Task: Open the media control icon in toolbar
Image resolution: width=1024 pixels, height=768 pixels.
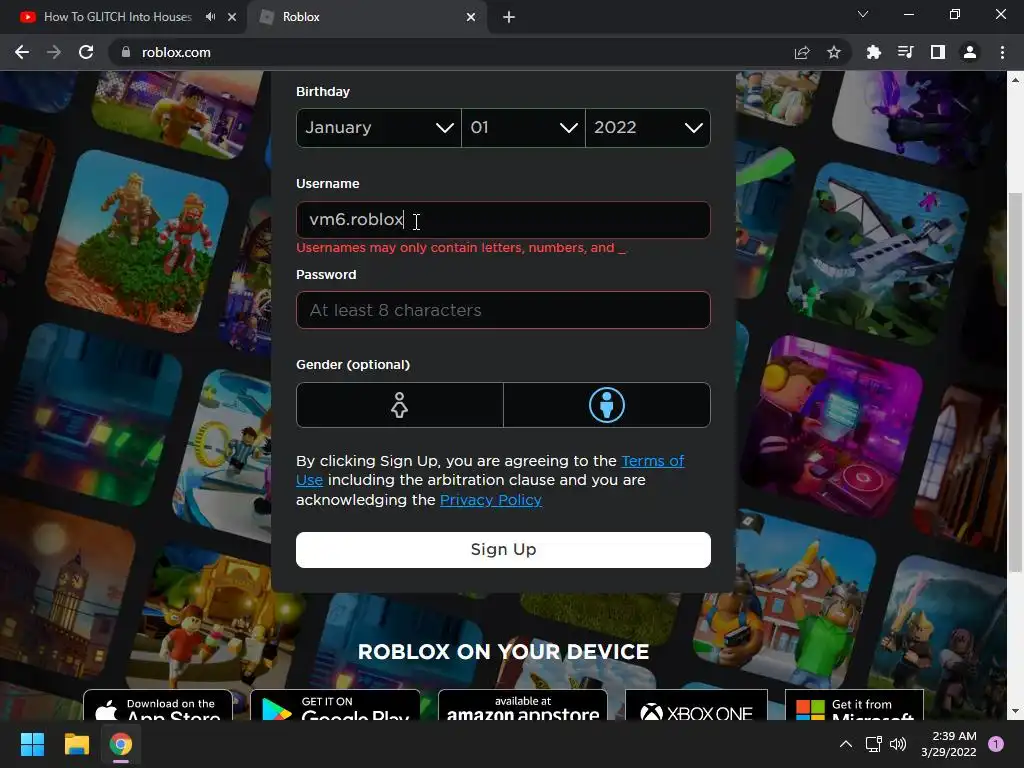Action: pyautogui.click(x=906, y=52)
